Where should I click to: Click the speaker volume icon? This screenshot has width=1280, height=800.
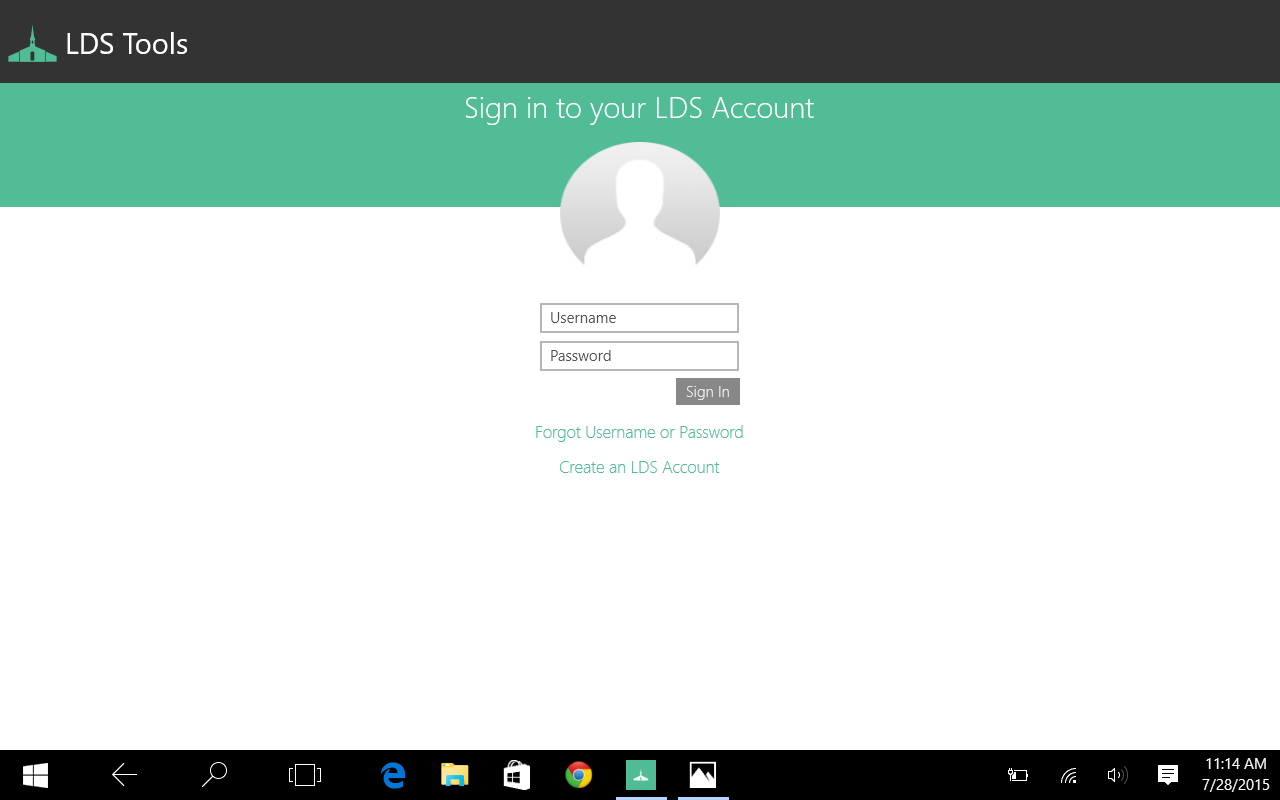point(1117,775)
